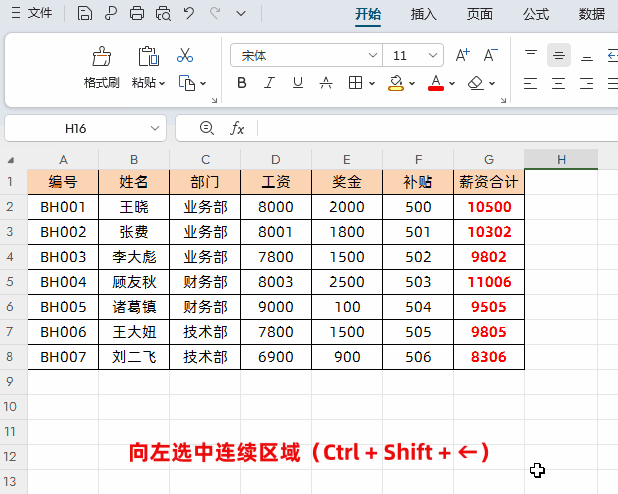The width and height of the screenshot is (618, 494).
Task: Select column H header
Action: [x=561, y=160]
